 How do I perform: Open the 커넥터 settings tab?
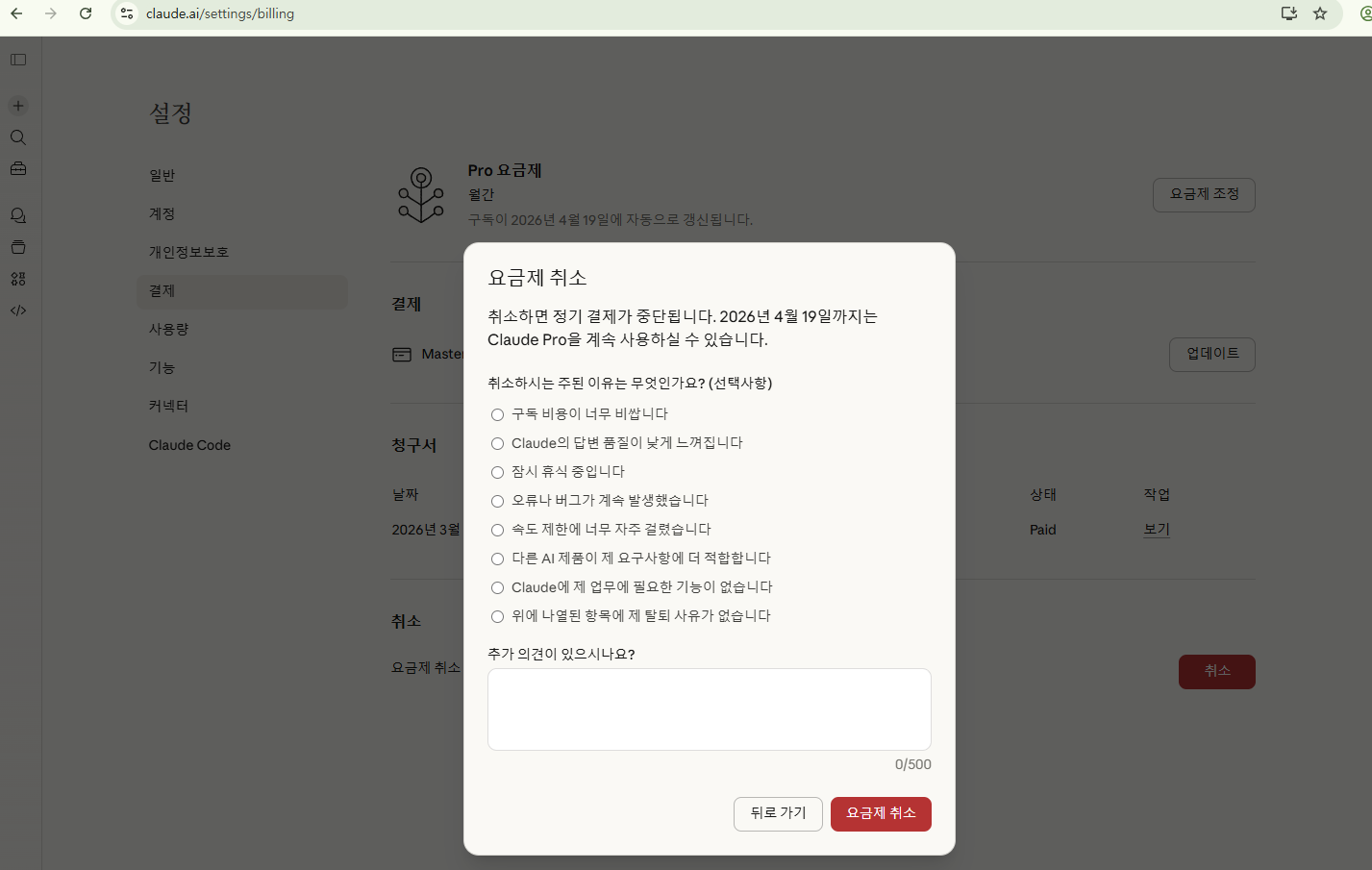coord(242,407)
